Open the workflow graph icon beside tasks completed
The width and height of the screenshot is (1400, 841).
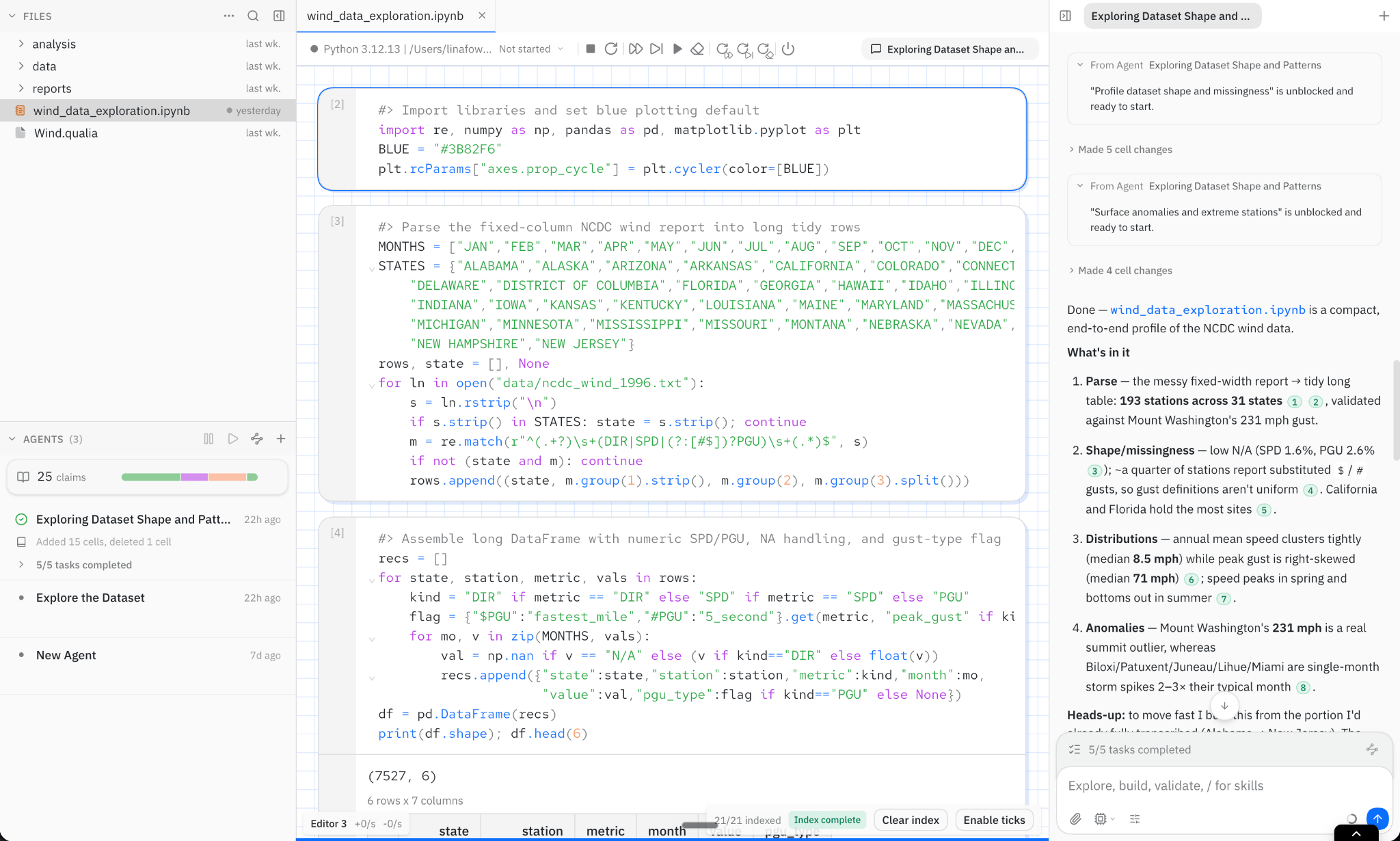[x=1372, y=749]
